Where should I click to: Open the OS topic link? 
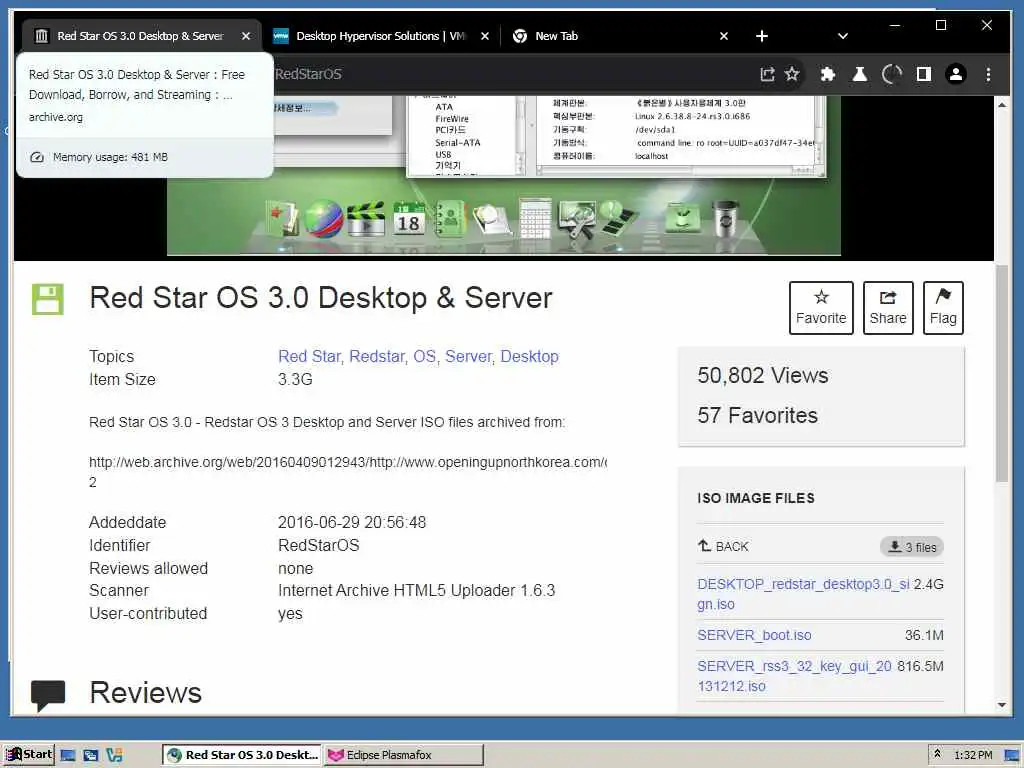[424, 357]
